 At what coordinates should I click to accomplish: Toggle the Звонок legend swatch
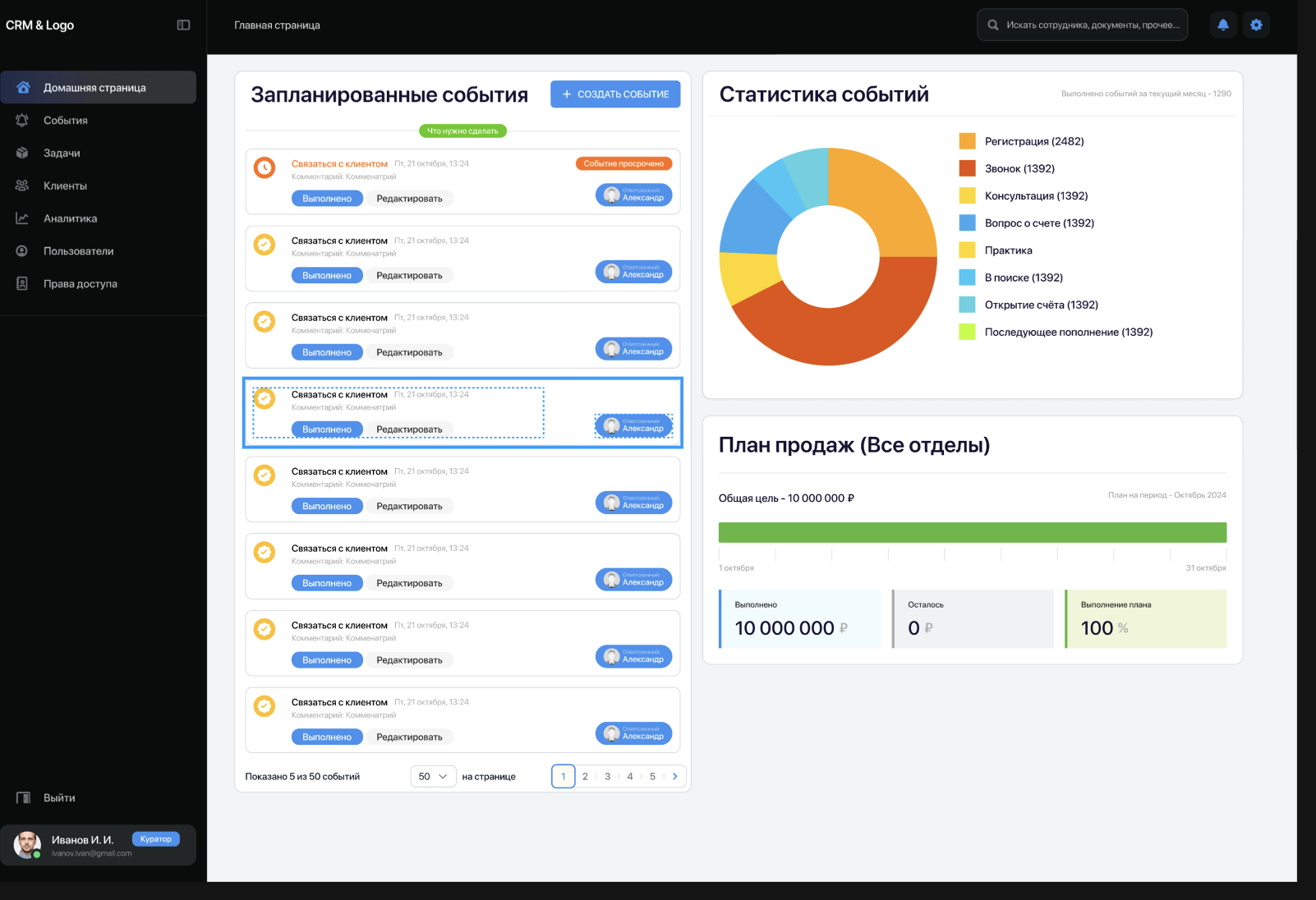[x=968, y=168]
